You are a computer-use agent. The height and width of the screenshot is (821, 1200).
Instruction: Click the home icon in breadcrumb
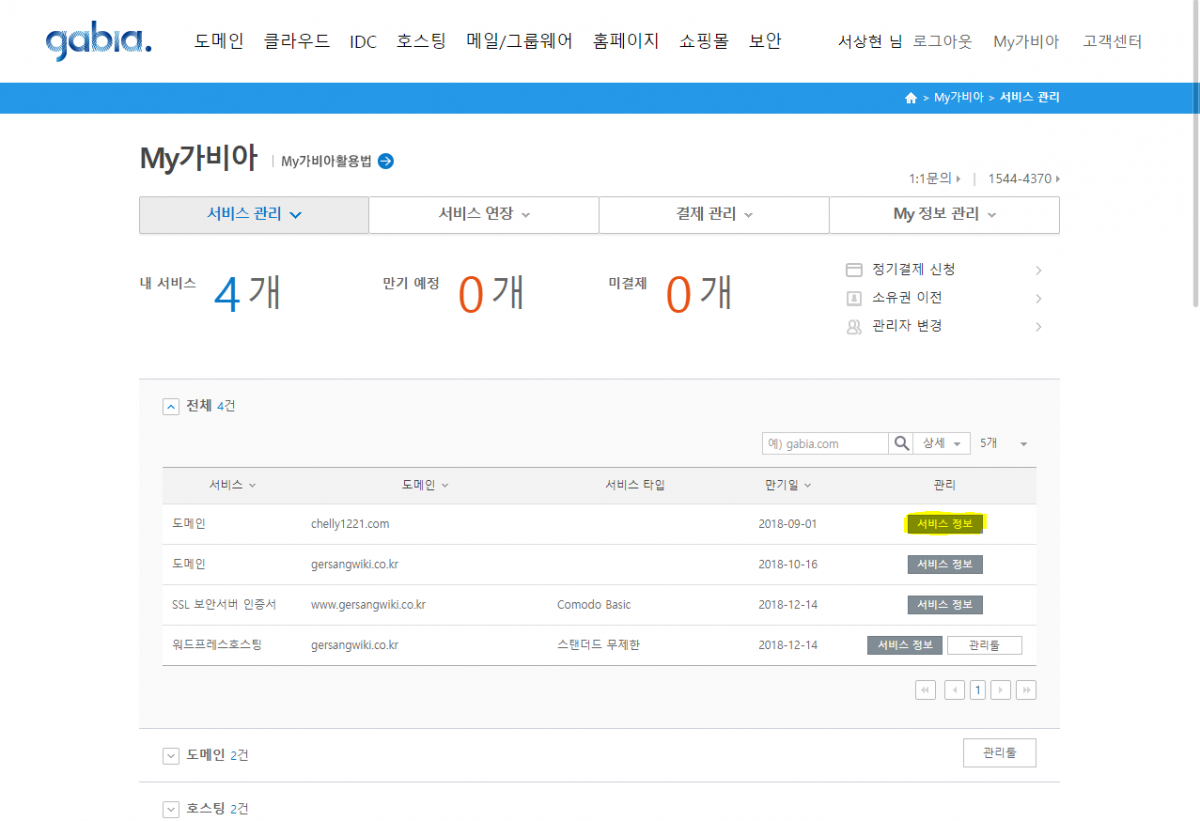[910, 98]
